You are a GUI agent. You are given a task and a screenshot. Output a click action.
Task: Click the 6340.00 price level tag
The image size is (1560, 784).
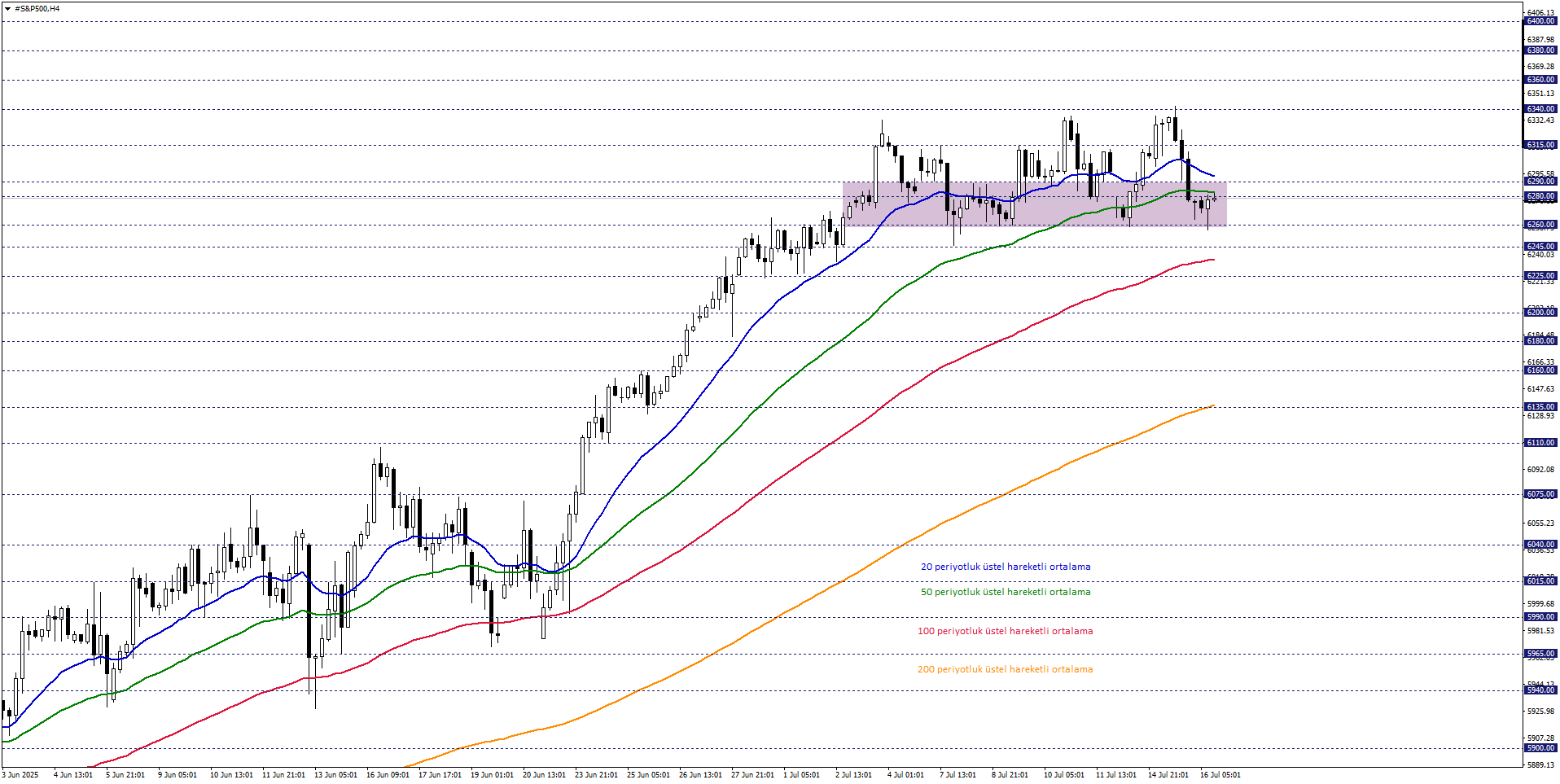1540,109
